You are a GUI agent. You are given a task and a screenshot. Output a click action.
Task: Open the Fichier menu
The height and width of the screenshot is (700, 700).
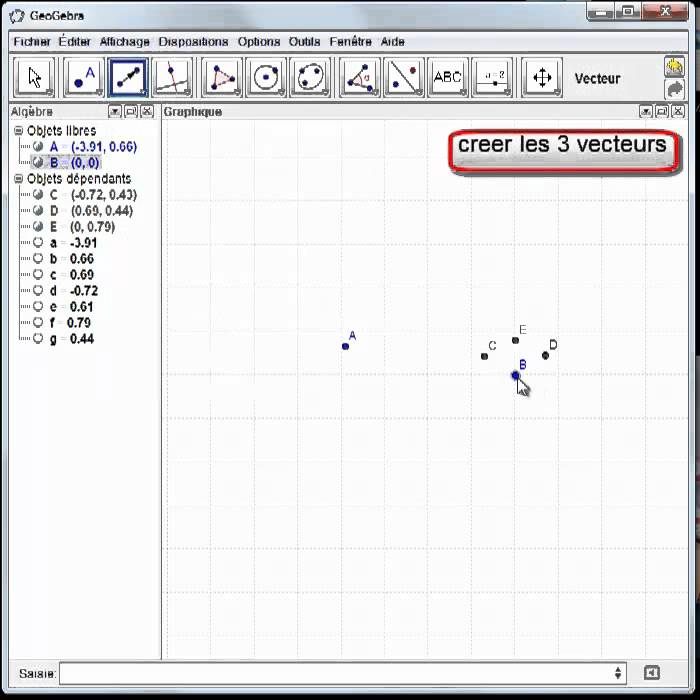[x=32, y=42]
